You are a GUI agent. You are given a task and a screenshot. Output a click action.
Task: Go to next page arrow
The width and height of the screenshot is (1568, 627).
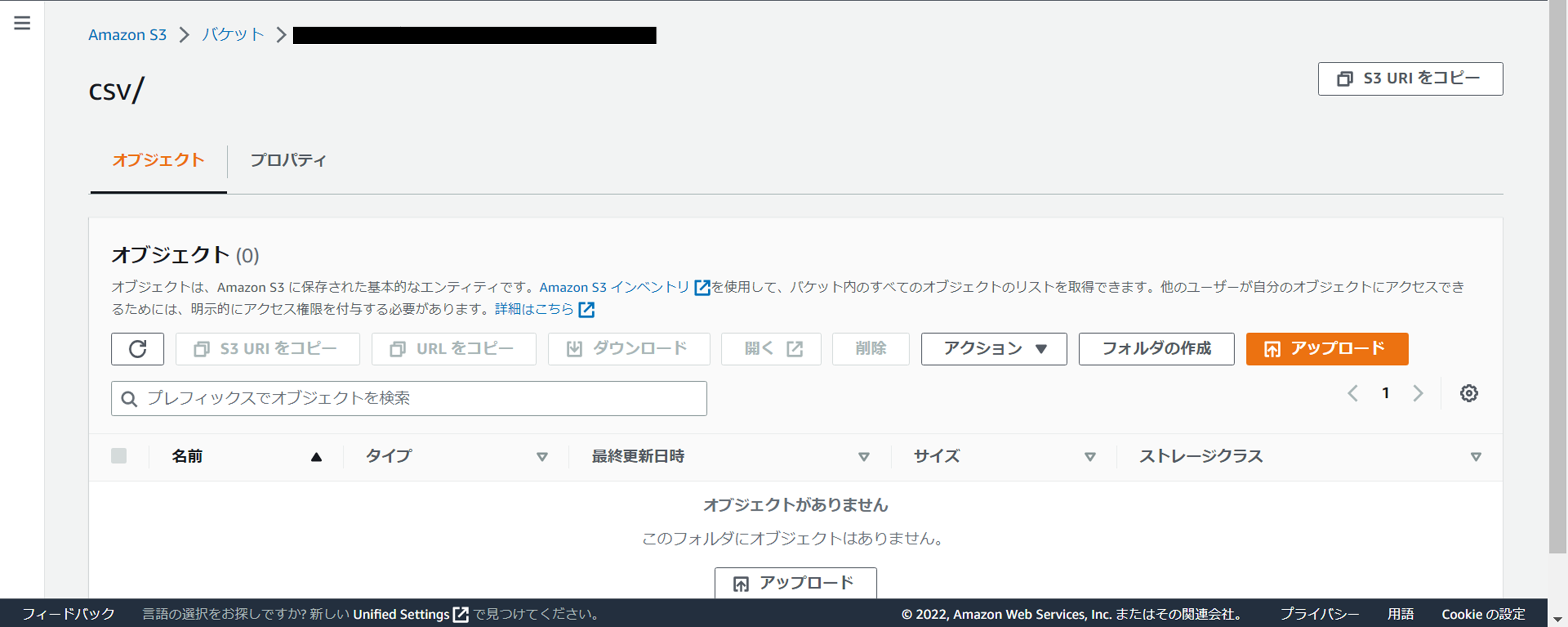[x=1417, y=393]
